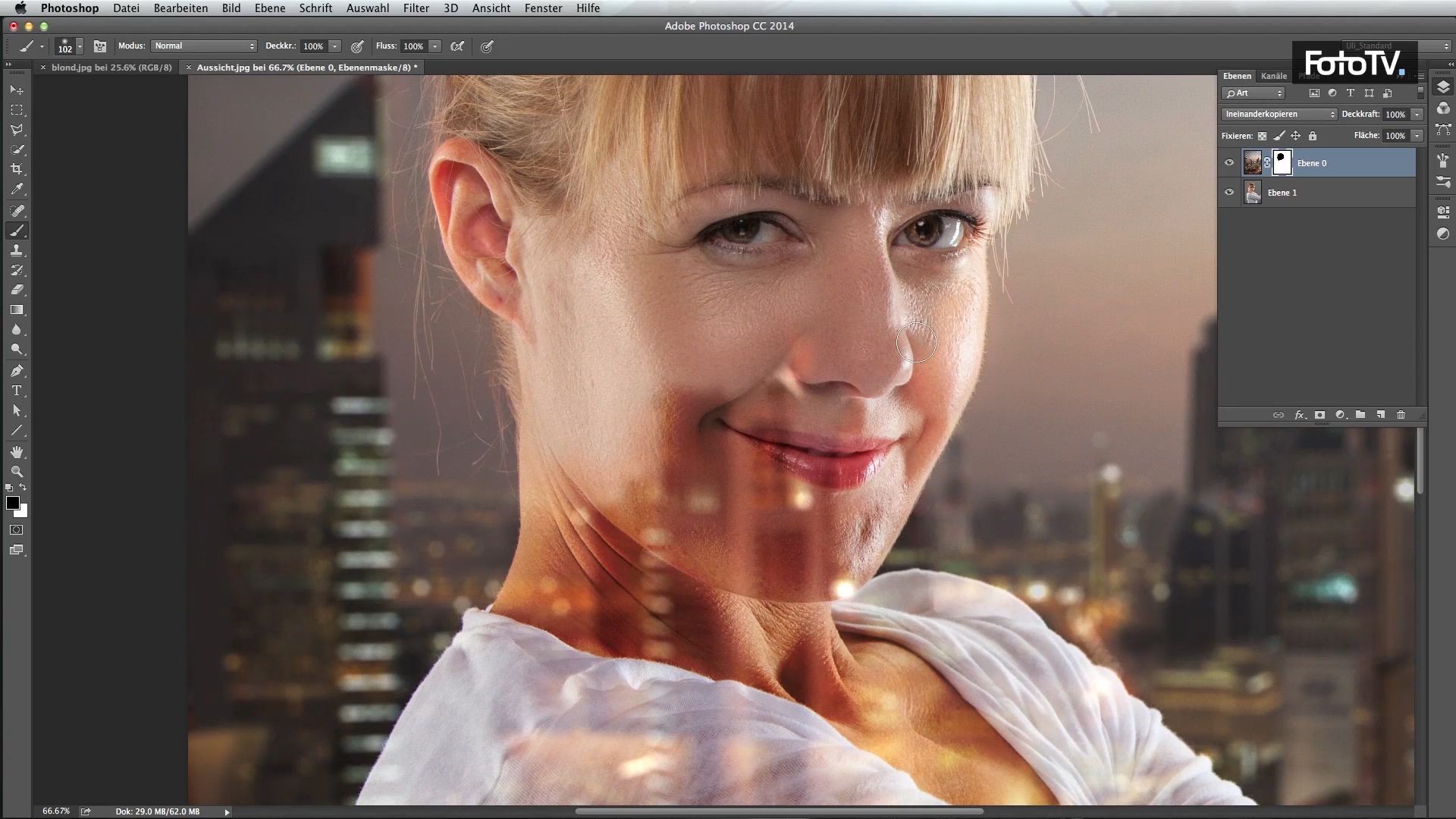Viewport: 1456px width, 819px height.
Task: Click the foreground color swatch
Action: click(x=12, y=503)
